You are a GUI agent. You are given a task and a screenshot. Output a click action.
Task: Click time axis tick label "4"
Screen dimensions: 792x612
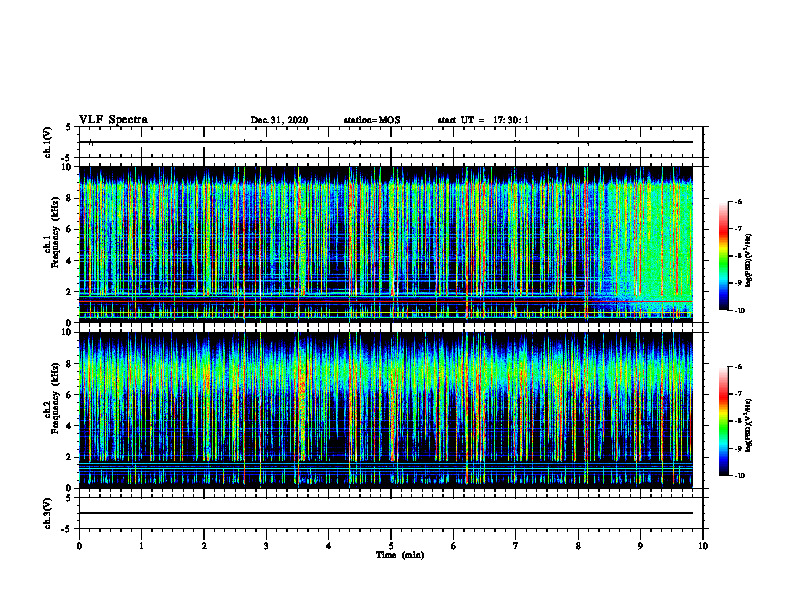tap(329, 546)
